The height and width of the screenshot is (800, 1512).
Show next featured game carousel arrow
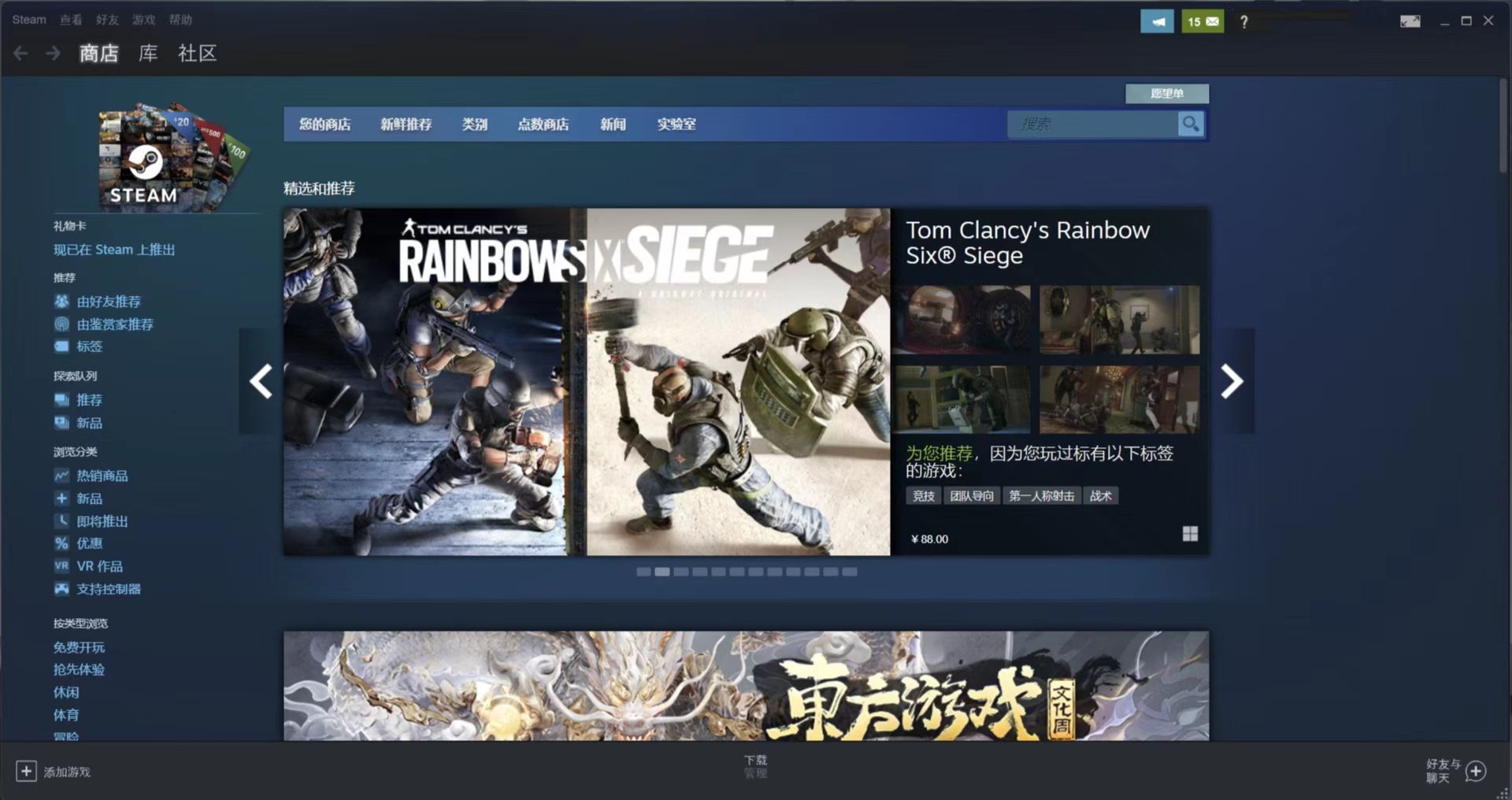[1232, 381]
